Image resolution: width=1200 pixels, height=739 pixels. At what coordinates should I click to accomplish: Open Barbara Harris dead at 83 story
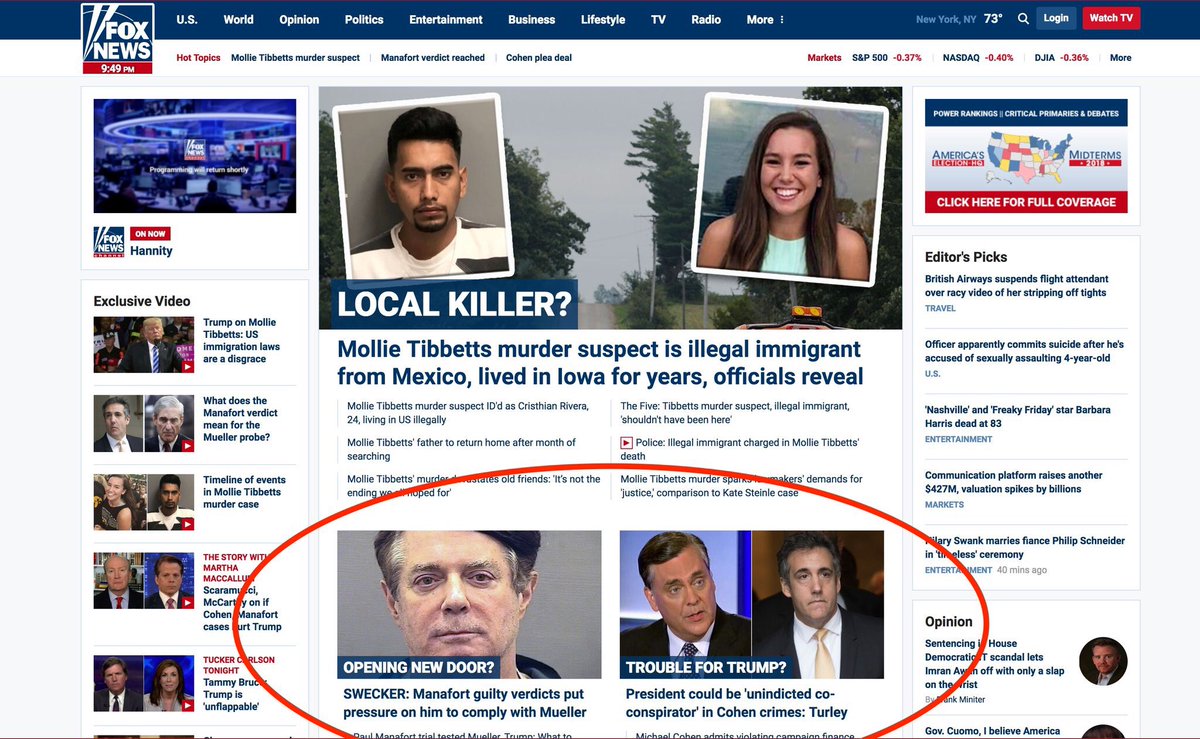(x=1017, y=417)
